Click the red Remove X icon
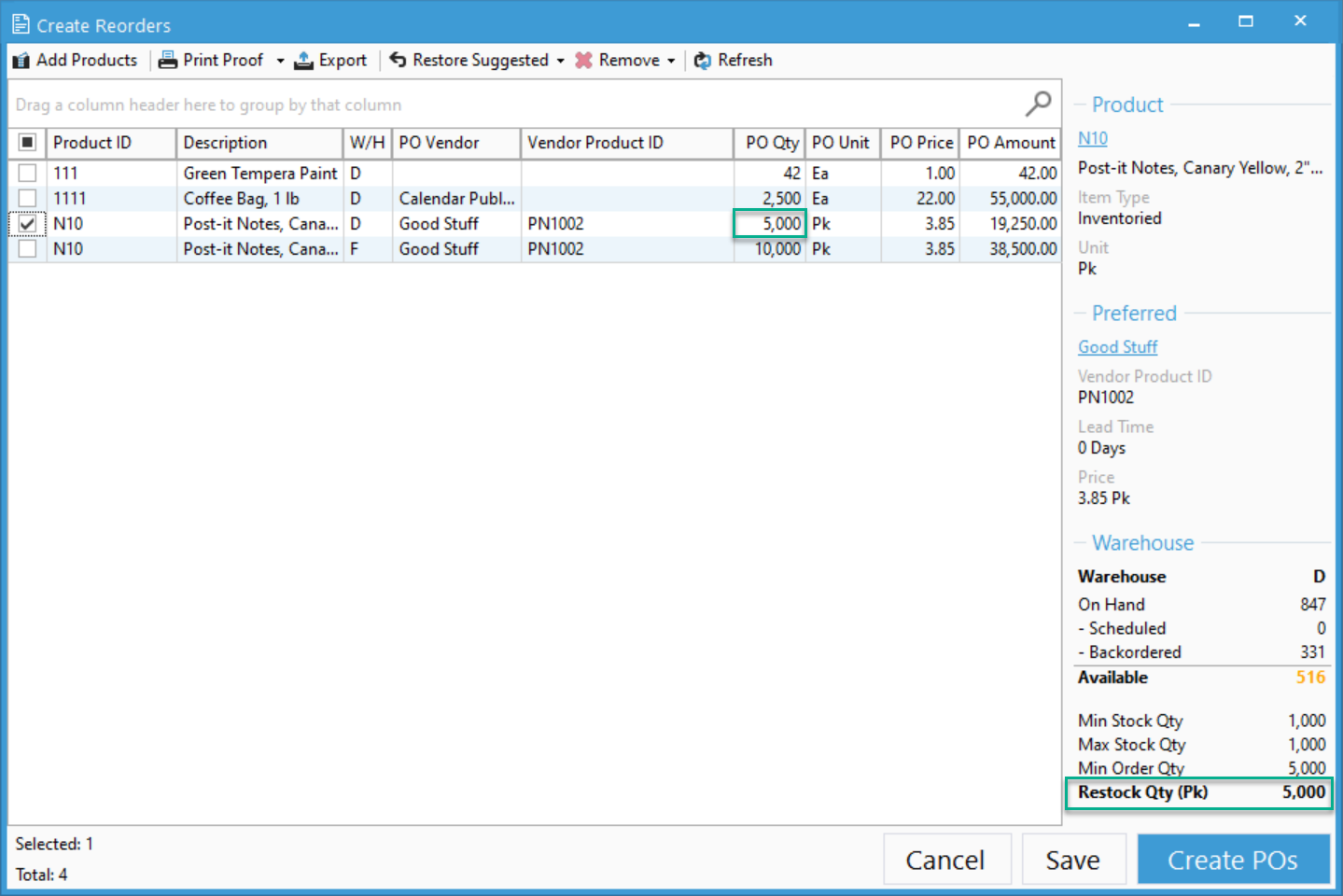The height and width of the screenshot is (896, 1343). pos(583,61)
